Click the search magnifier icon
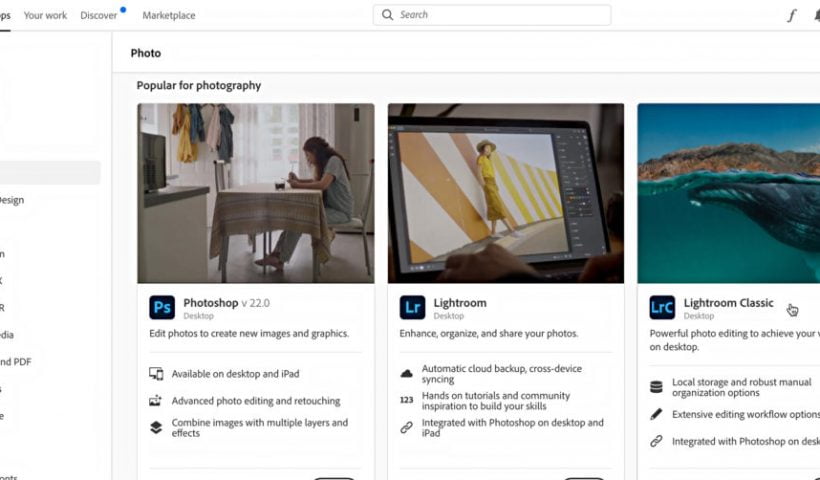This screenshot has height=480, width=820. (388, 15)
